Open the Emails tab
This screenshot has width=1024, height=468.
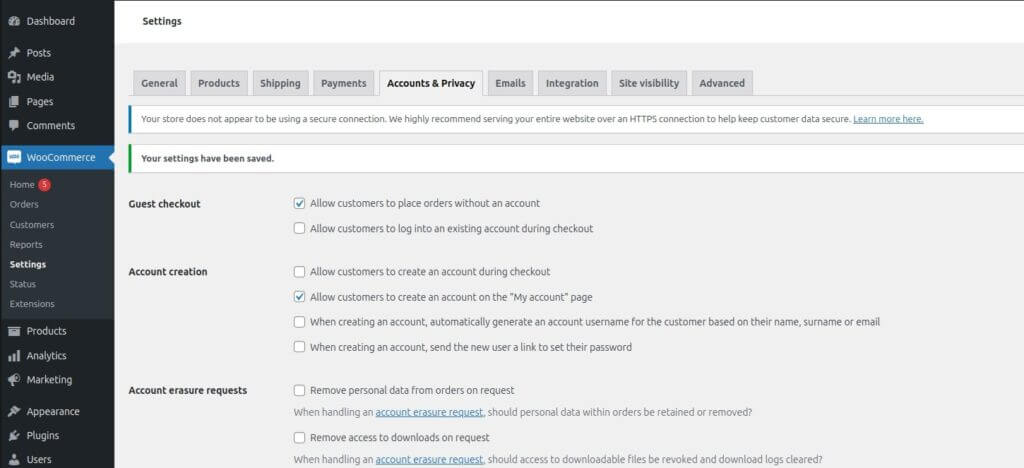tap(511, 83)
